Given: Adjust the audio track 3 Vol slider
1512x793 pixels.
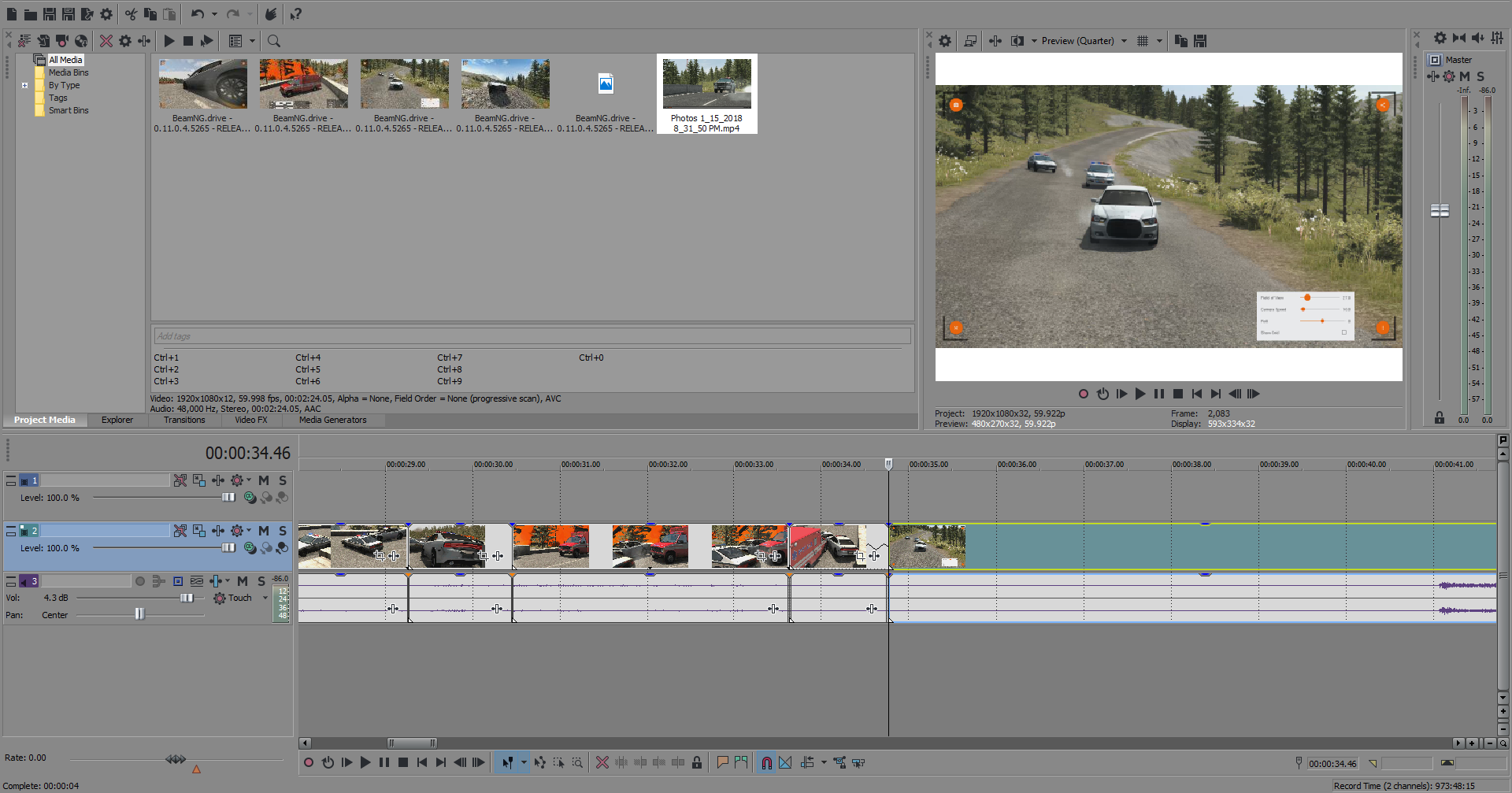Looking at the screenshot, I should tap(187, 598).
